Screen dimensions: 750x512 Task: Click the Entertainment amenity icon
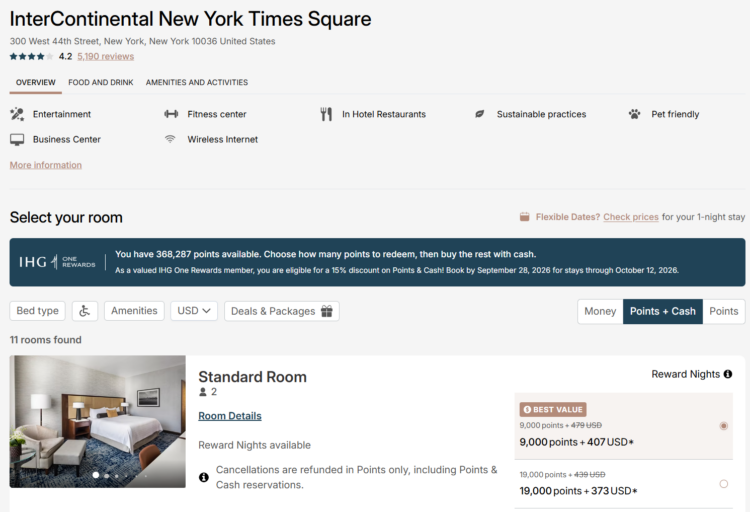(x=17, y=114)
